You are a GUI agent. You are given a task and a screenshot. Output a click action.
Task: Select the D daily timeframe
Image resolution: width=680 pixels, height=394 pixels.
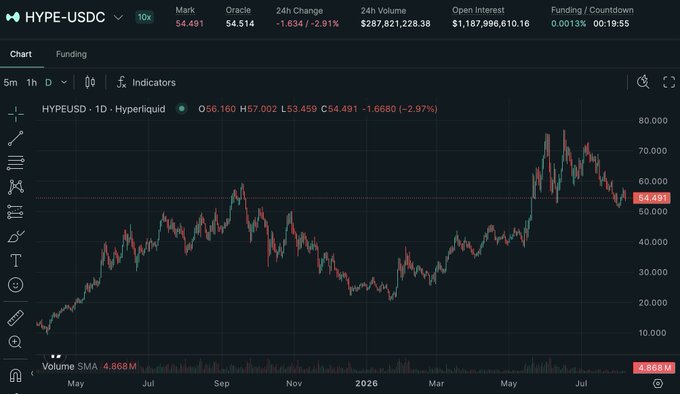point(49,82)
